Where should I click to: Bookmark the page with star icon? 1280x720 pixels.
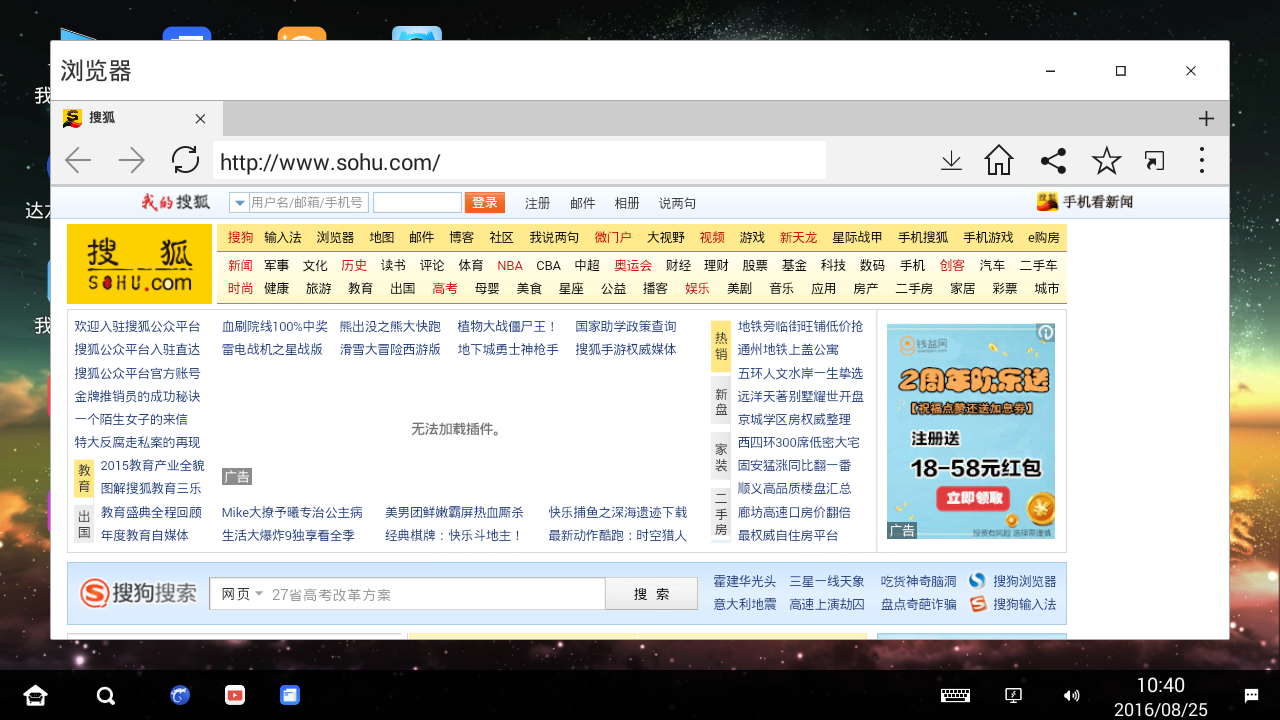tap(1106, 160)
